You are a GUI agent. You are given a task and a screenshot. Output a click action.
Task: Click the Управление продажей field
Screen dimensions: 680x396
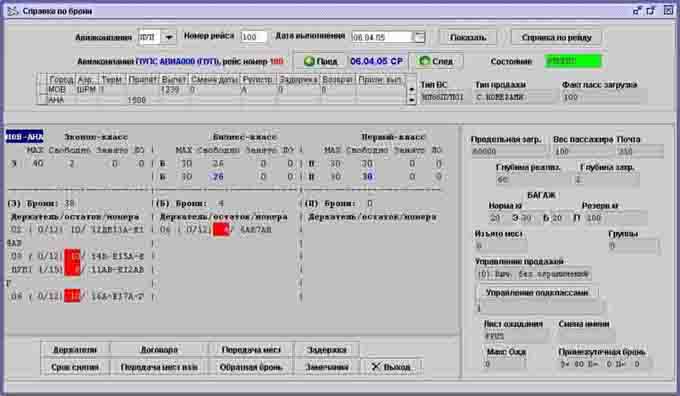[x=533, y=274]
